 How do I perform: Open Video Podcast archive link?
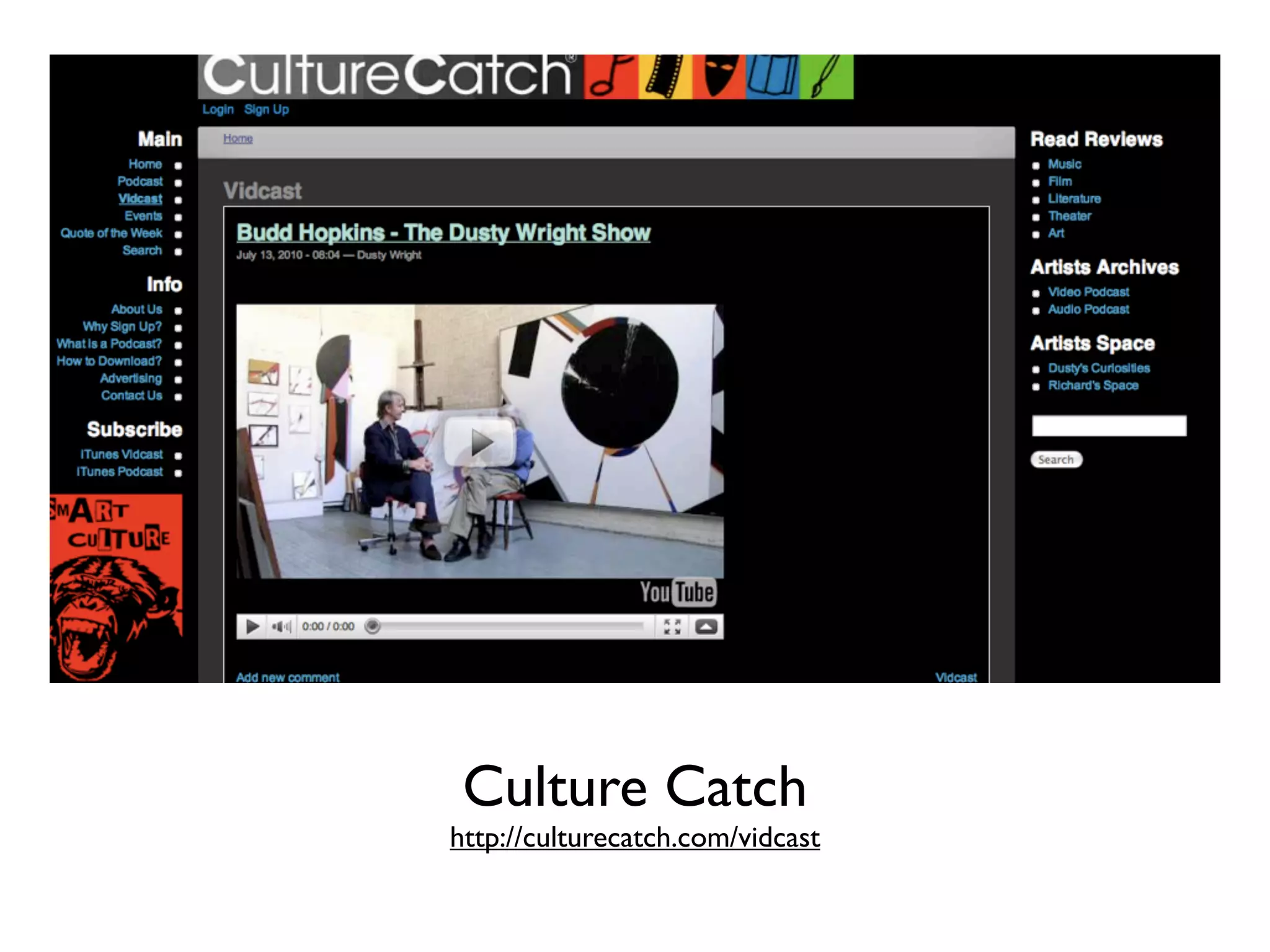click(x=1088, y=292)
